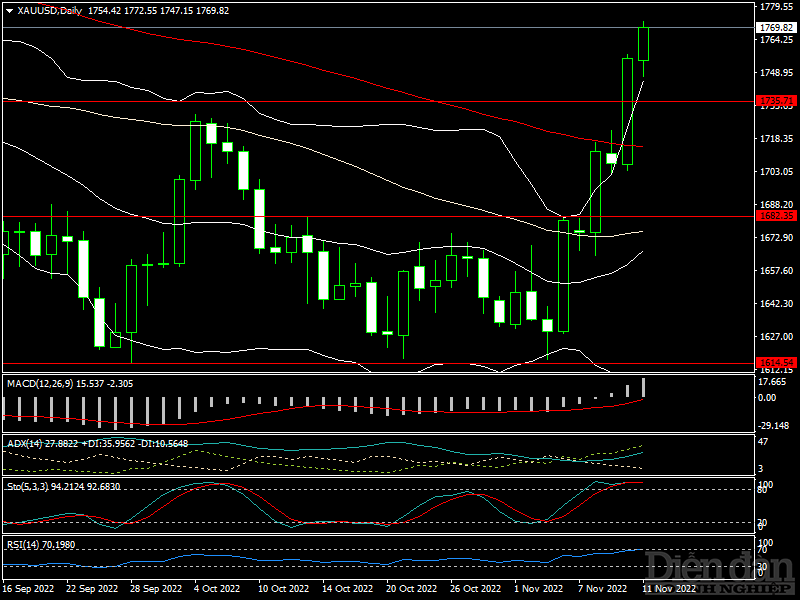Click the XAUUSD,Daily chart title
Viewport: 800px width, 600px height.
pyautogui.click(x=51, y=10)
